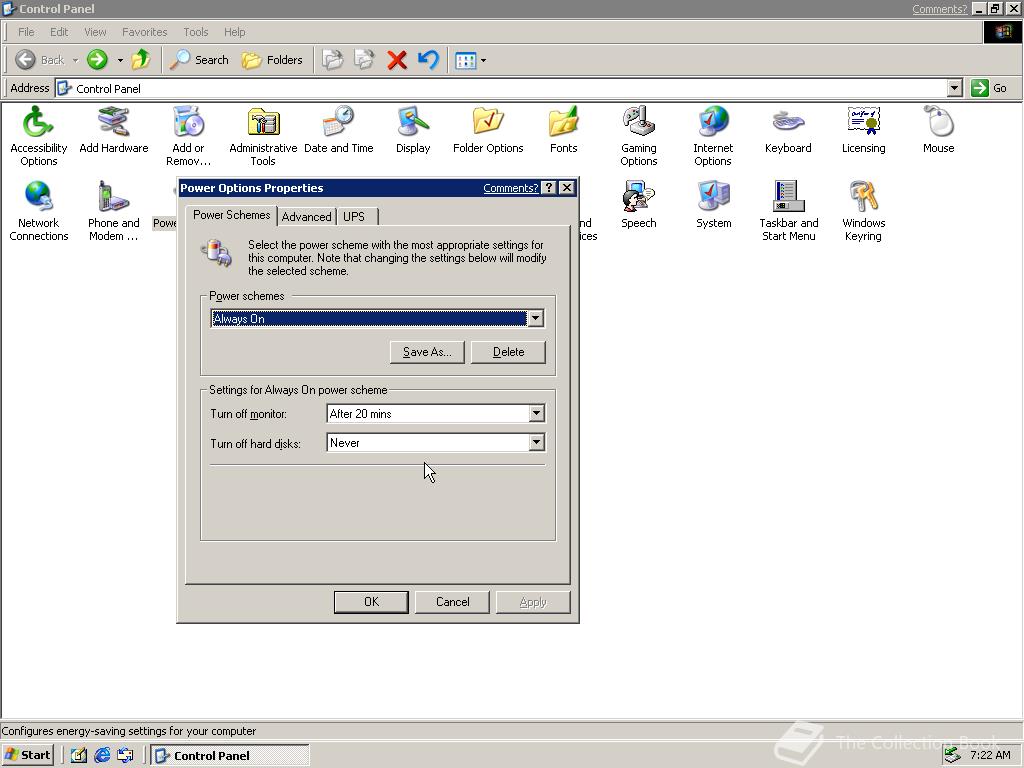Click the system tray network icon
Viewport: 1024px width, 768px height.
click(x=953, y=755)
